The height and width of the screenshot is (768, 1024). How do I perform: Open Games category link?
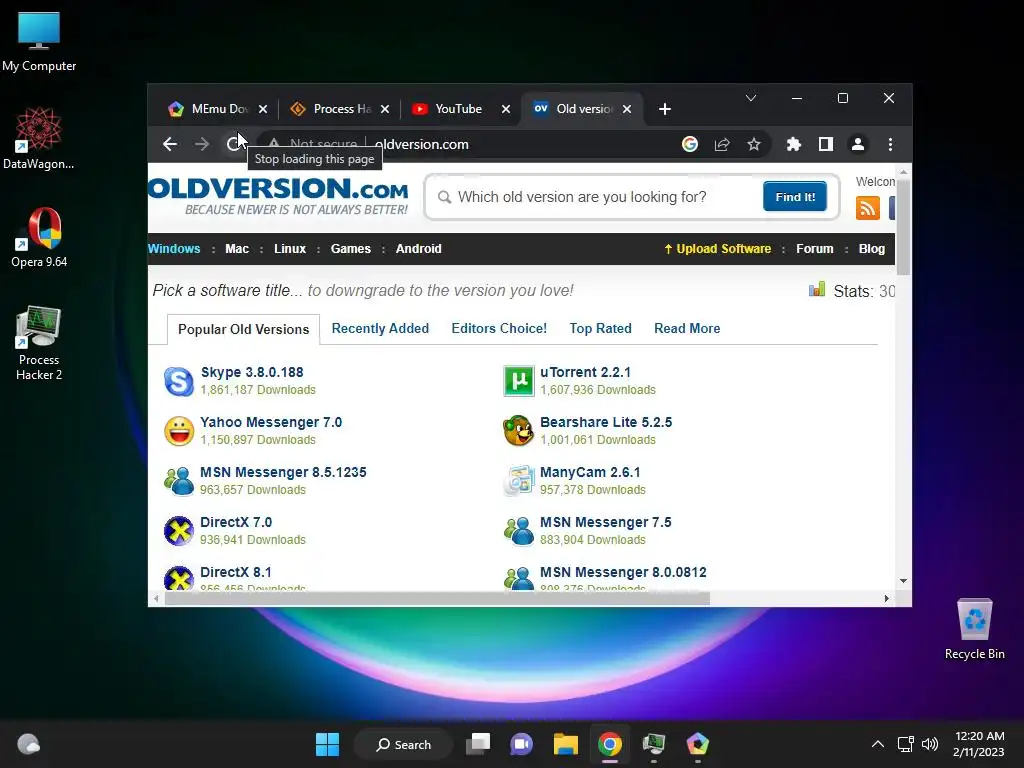(351, 249)
